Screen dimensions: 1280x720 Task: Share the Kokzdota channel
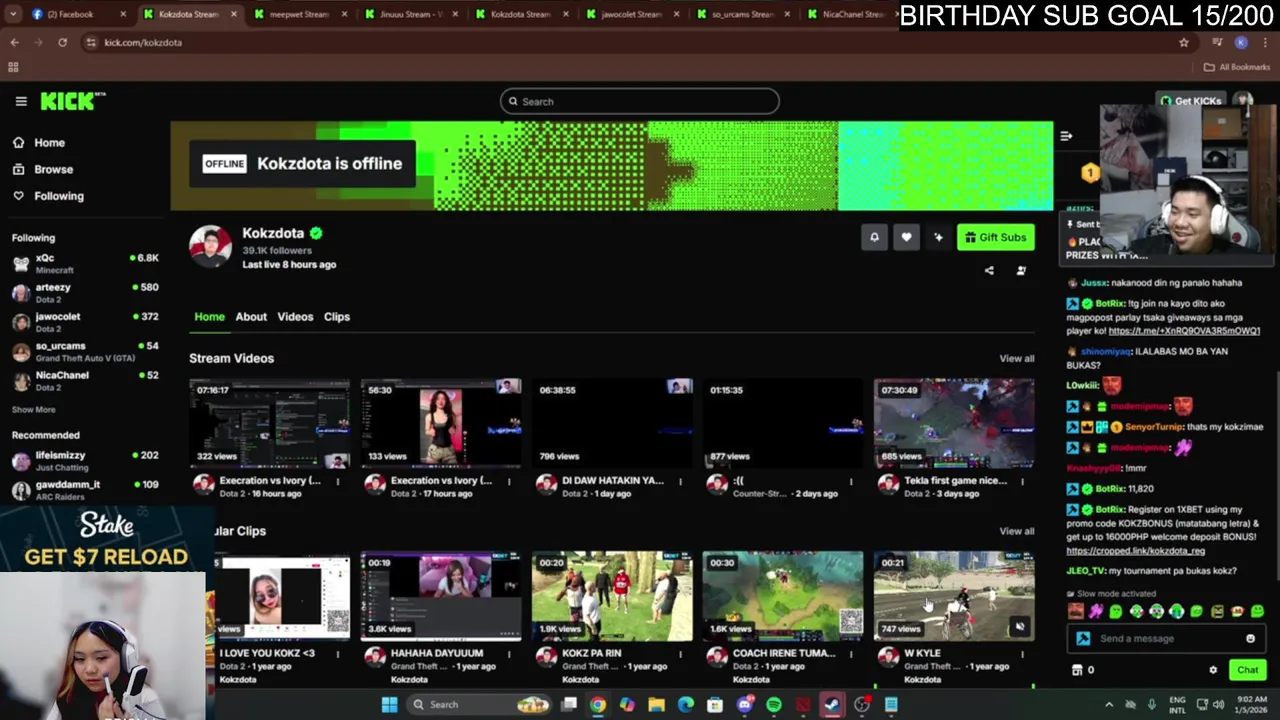(x=989, y=271)
